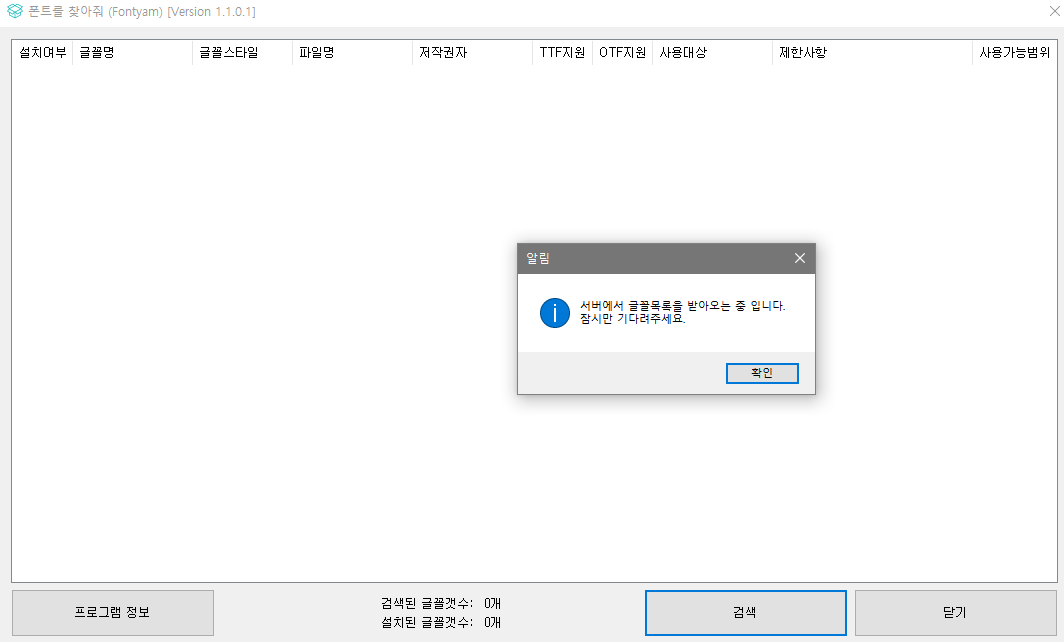This screenshot has width=1064, height=642.
Task: Click the 검색 button
Action: (746, 613)
